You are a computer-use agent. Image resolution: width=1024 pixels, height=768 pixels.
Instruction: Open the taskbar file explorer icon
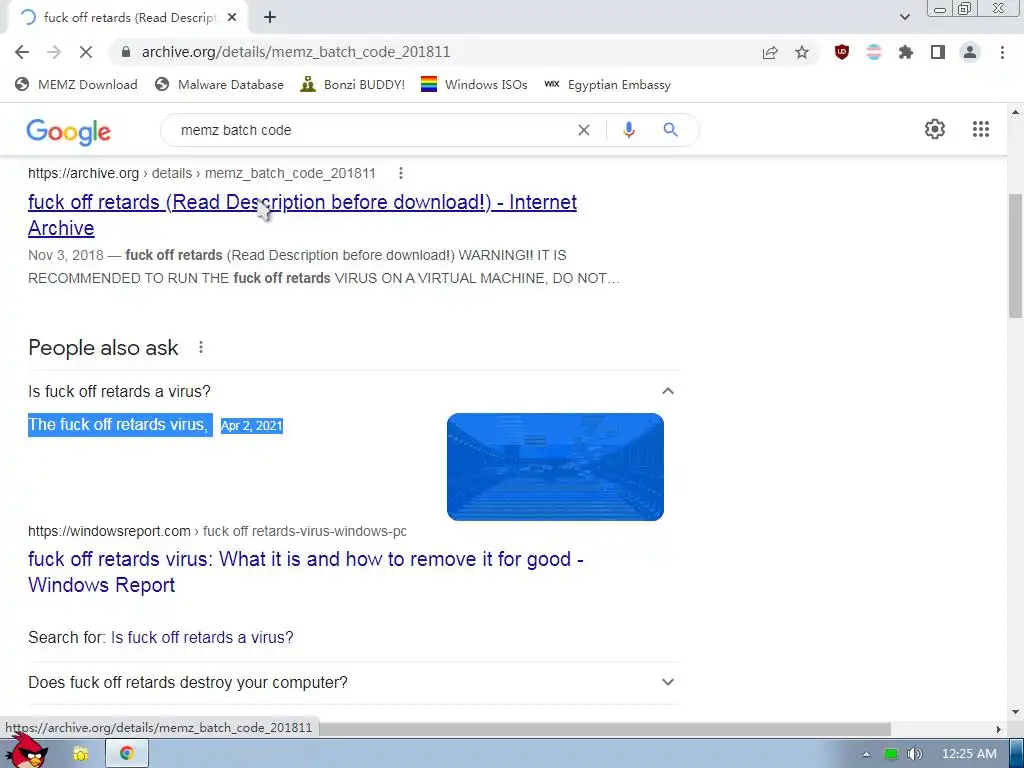(80, 754)
